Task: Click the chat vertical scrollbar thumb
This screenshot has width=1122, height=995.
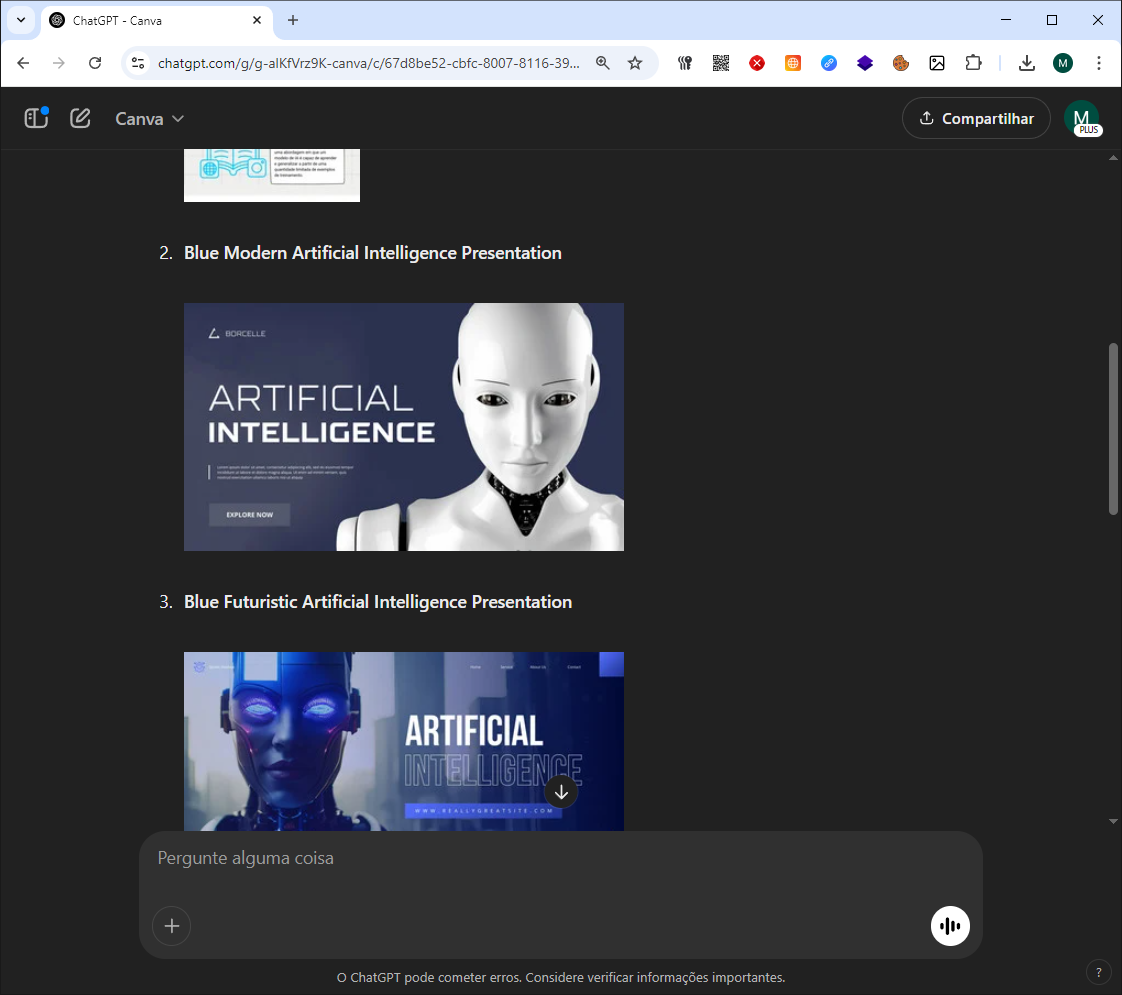Action: [x=1113, y=428]
